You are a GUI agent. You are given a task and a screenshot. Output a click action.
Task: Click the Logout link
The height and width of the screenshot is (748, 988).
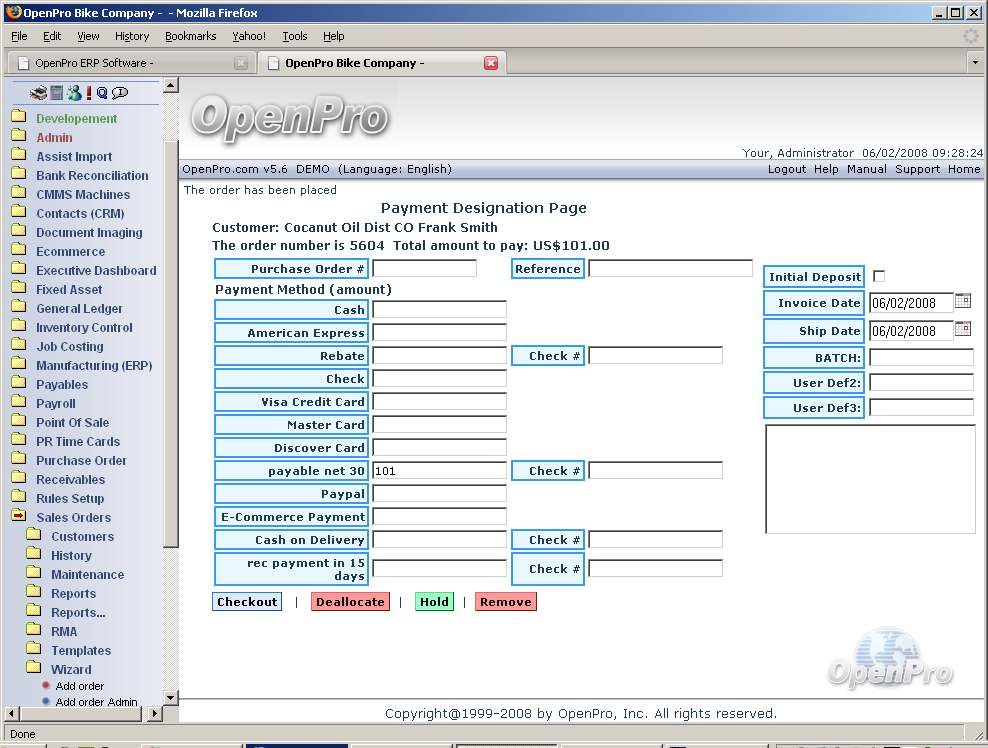pyautogui.click(x=786, y=169)
